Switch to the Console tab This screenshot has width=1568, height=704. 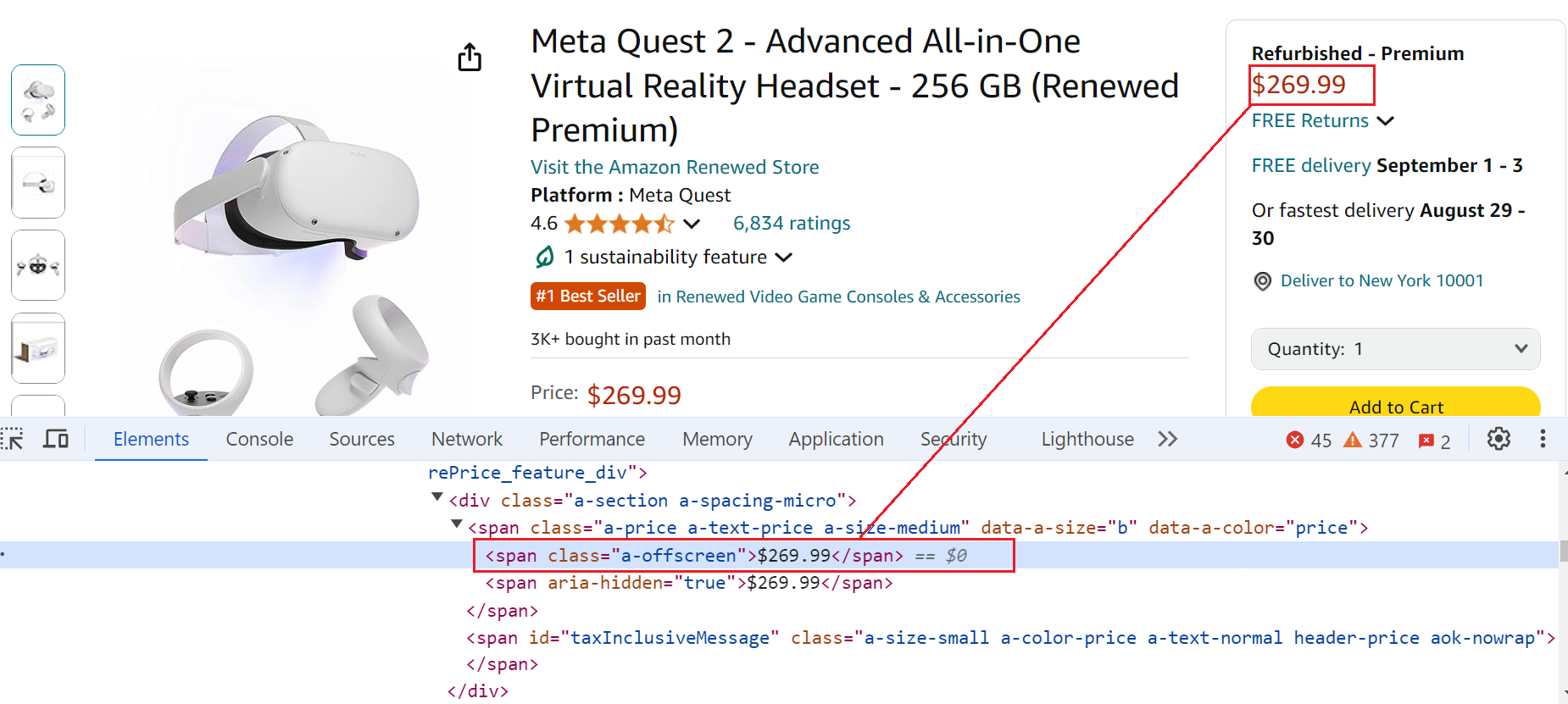pos(259,439)
